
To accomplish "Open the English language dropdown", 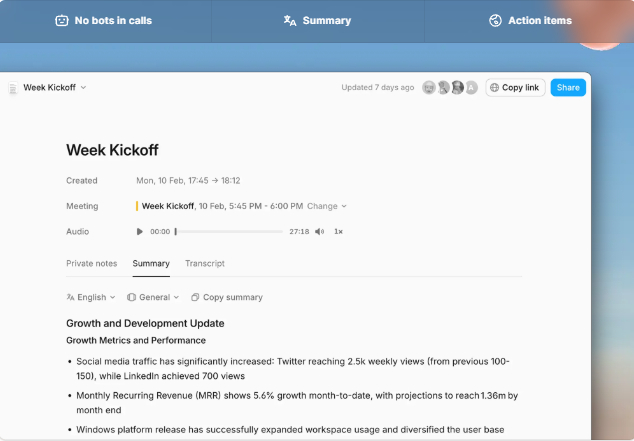I will point(91,297).
